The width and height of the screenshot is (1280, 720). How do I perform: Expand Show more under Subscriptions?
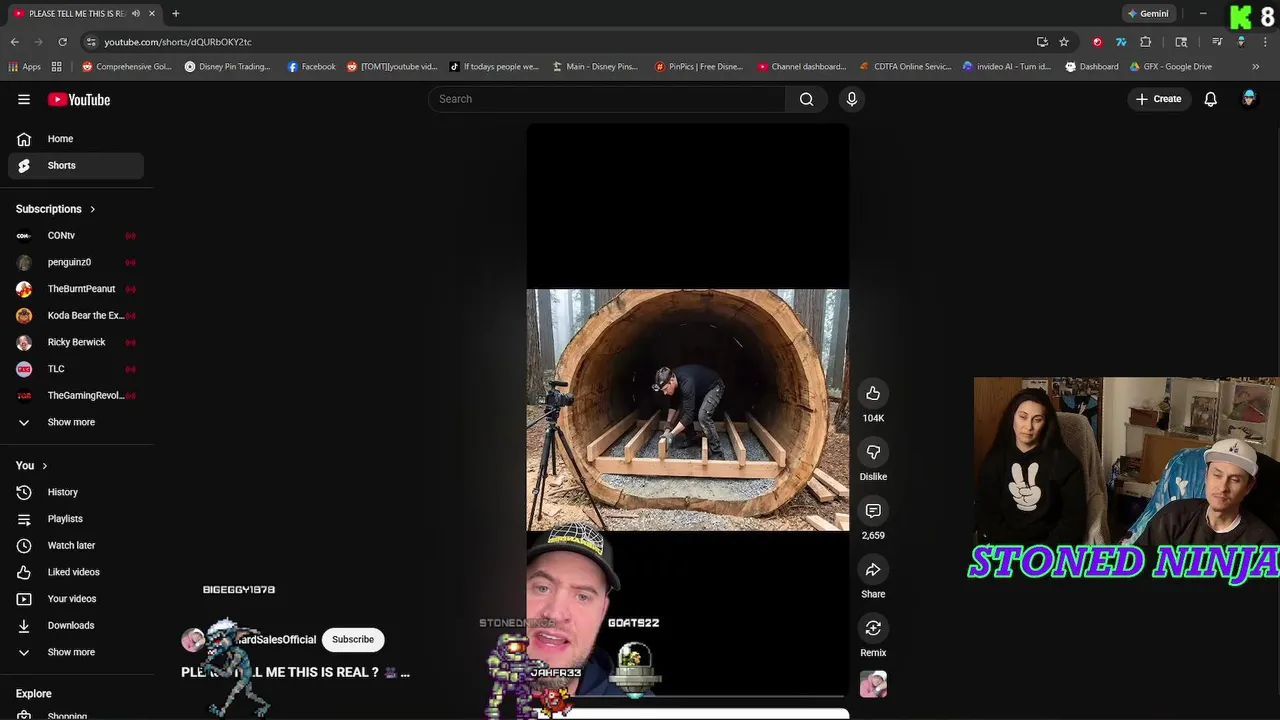(76, 422)
